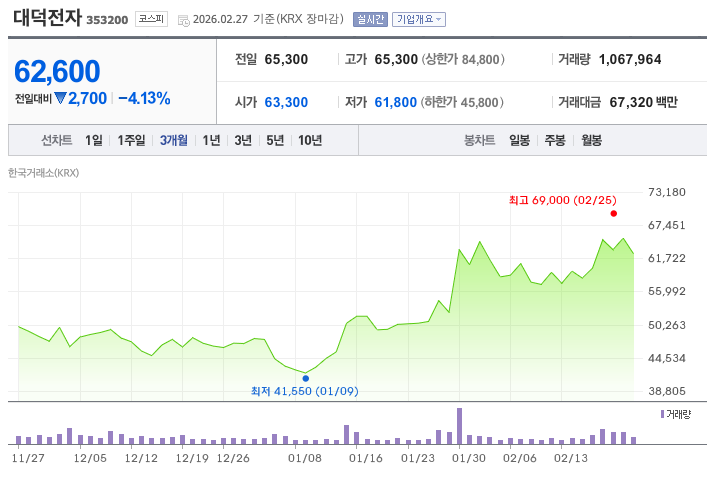Viewport: 707px width, 504px height.
Task: Select the 1일 line chart tab
Action: 94,140
